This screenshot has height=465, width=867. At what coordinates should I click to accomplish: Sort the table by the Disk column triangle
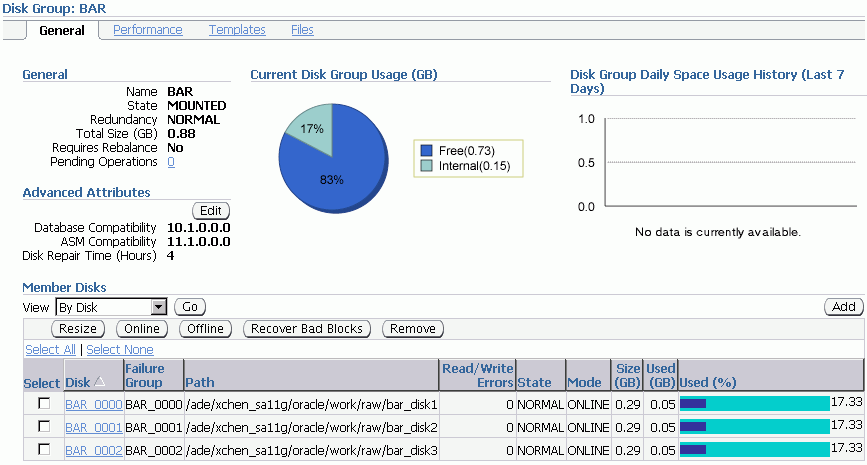coord(100,382)
